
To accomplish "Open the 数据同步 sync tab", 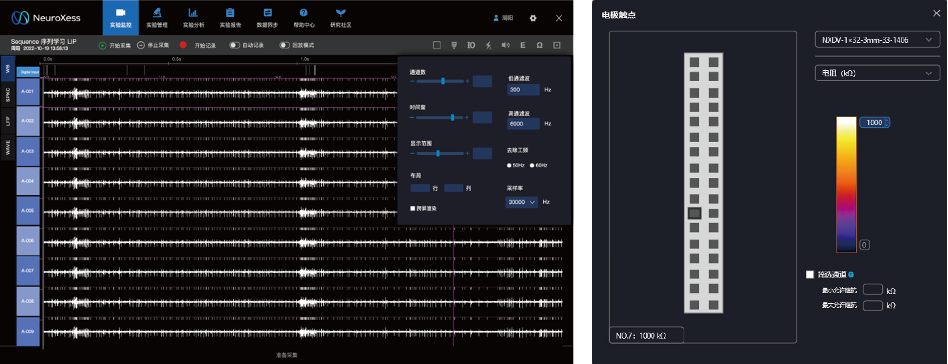I will pos(267,18).
